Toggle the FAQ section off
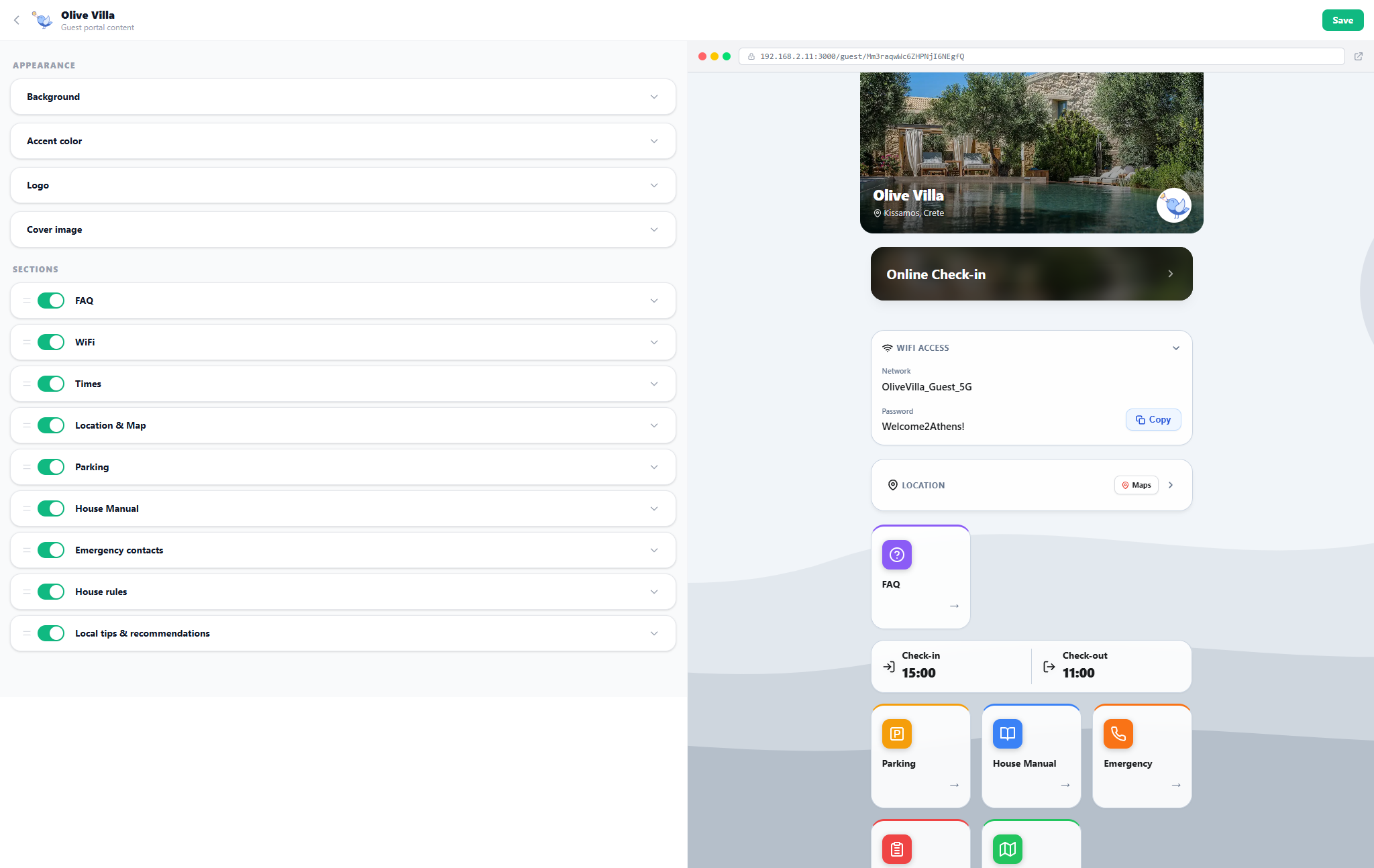 pos(51,301)
